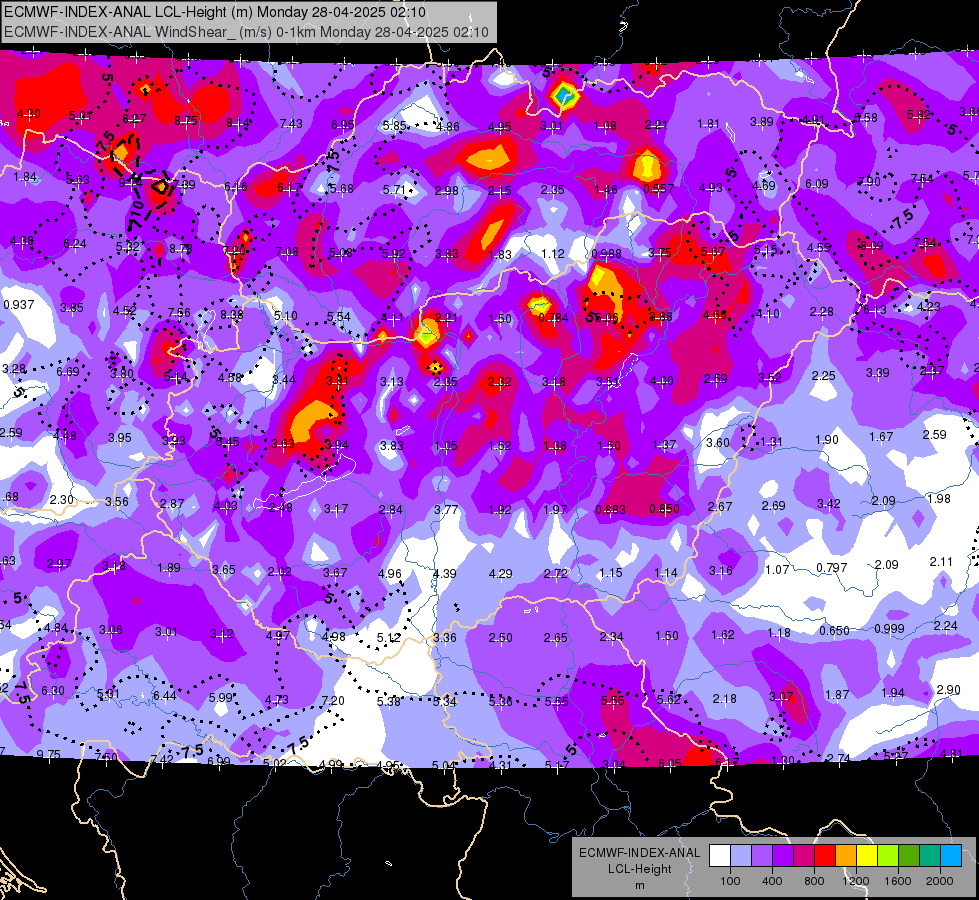Click the wind shear value '8.14'
This screenshot has width=979, height=900.
tap(239, 122)
